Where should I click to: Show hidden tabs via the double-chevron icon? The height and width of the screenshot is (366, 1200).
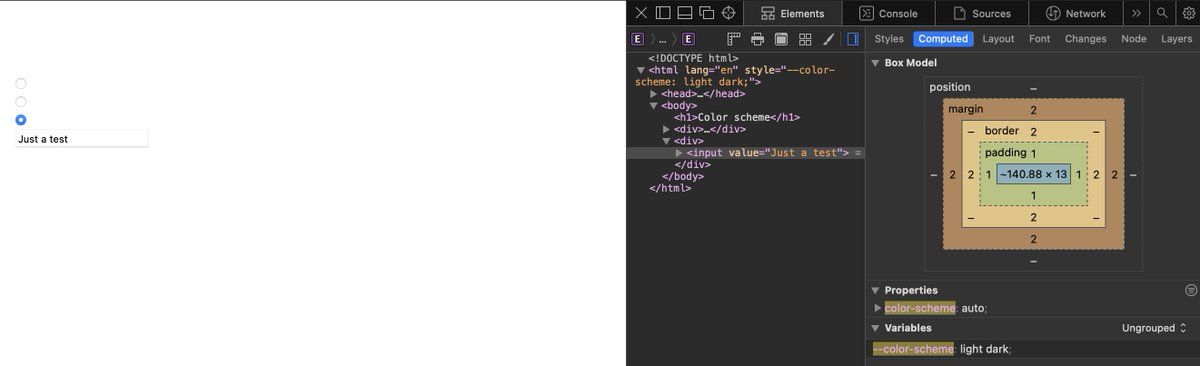coord(1136,13)
